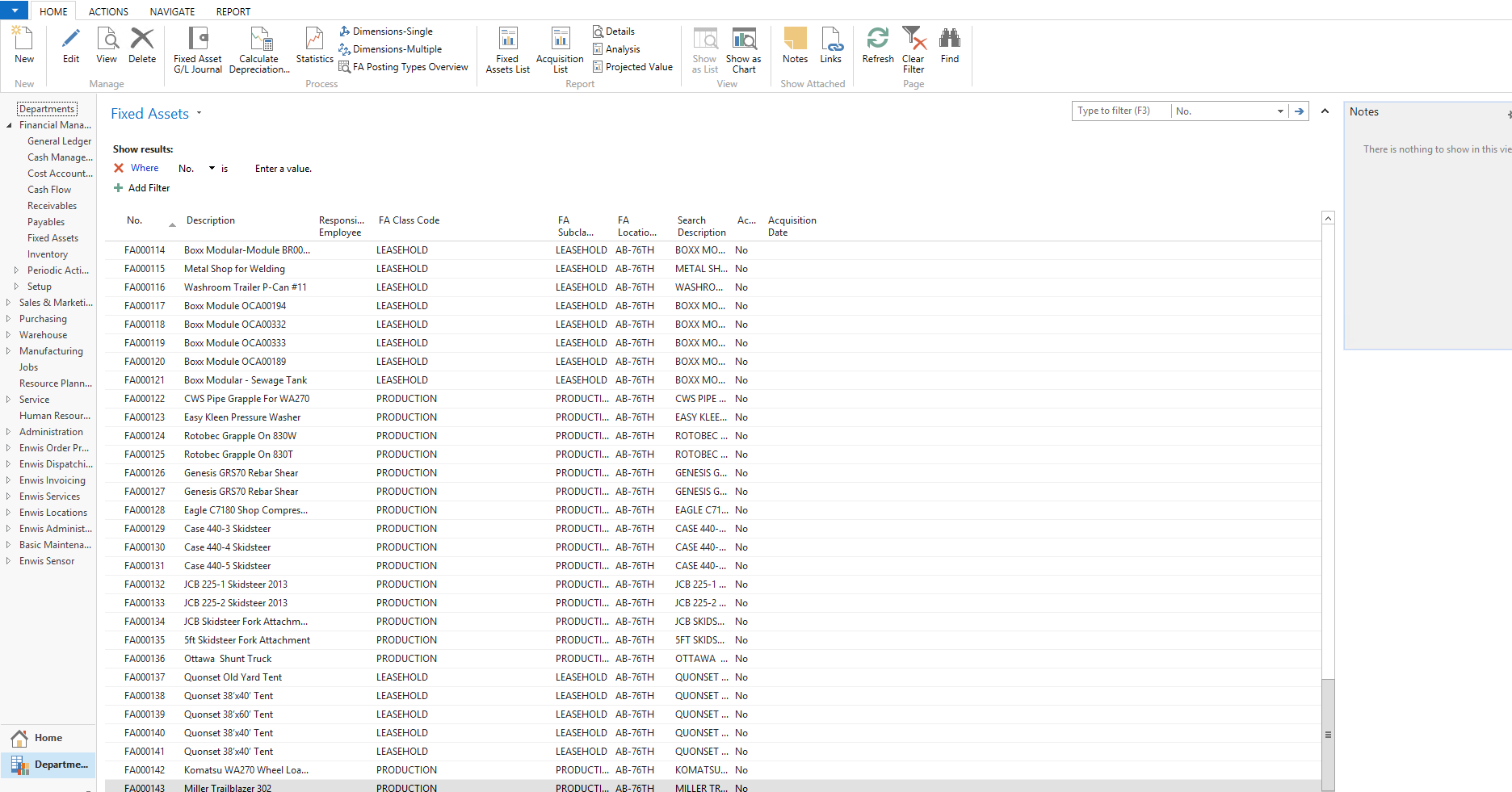Open the Analysis report

point(616,49)
